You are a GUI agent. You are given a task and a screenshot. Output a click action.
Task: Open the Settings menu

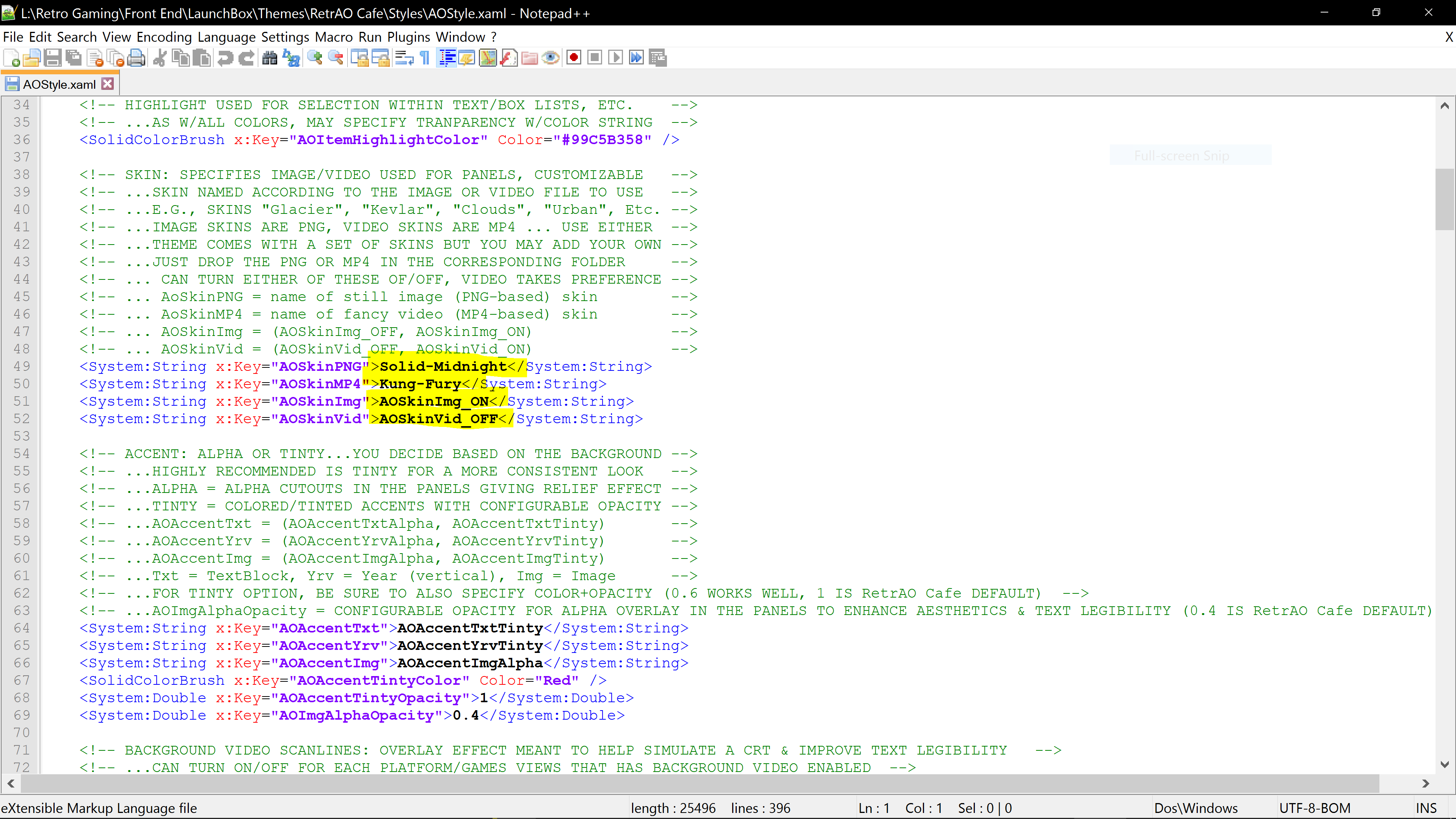[x=285, y=37]
